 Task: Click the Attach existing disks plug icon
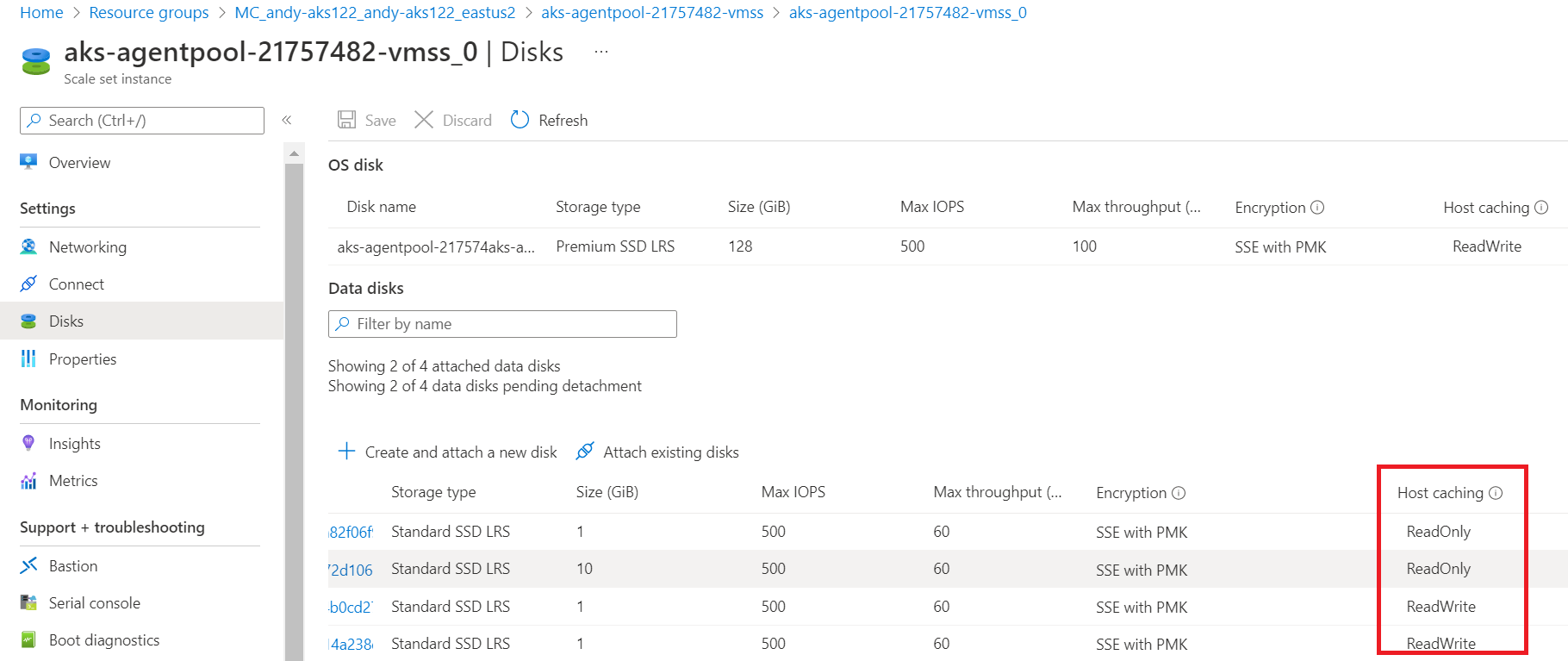(x=585, y=452)
